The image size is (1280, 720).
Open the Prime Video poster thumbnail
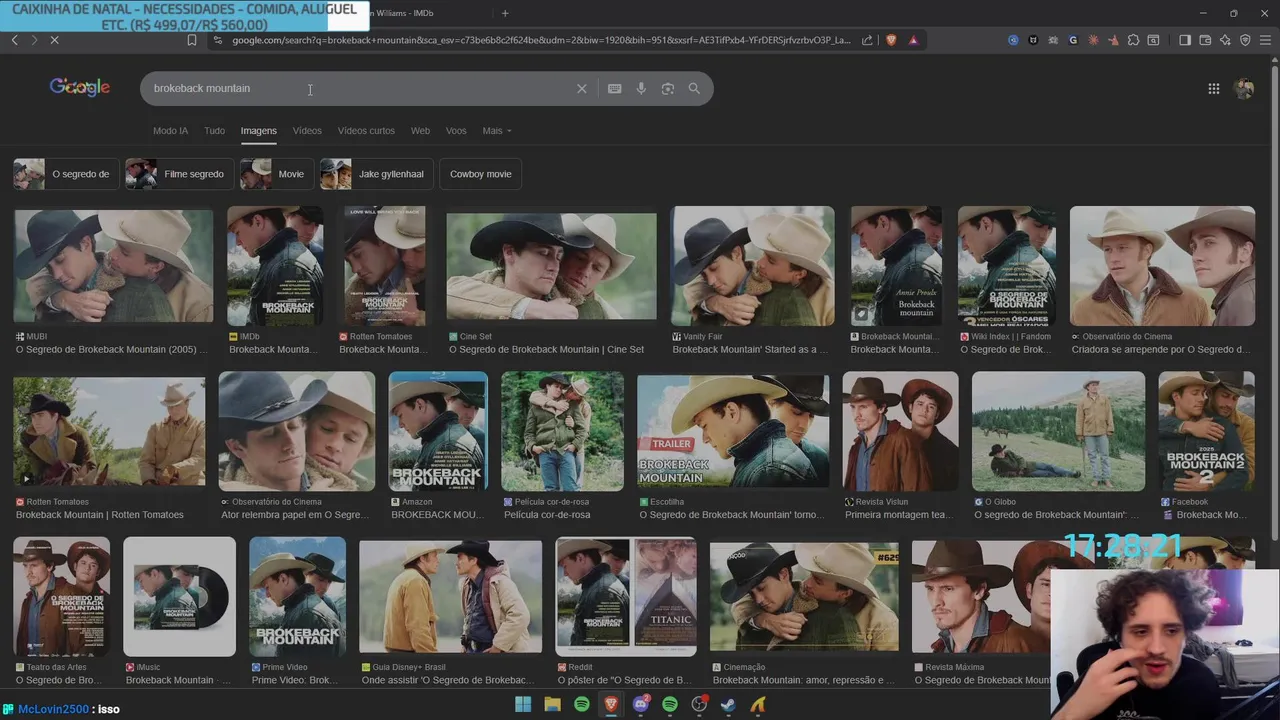coord(297,596)
